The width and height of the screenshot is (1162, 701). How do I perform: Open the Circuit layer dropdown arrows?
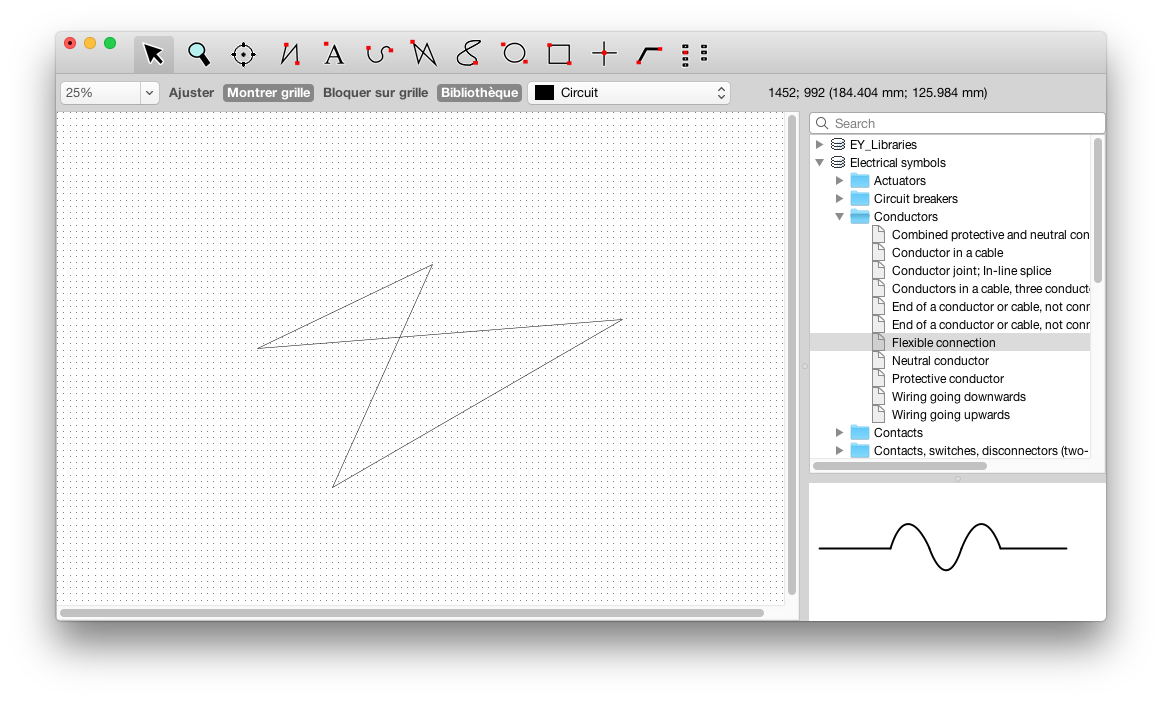(721, 93)
